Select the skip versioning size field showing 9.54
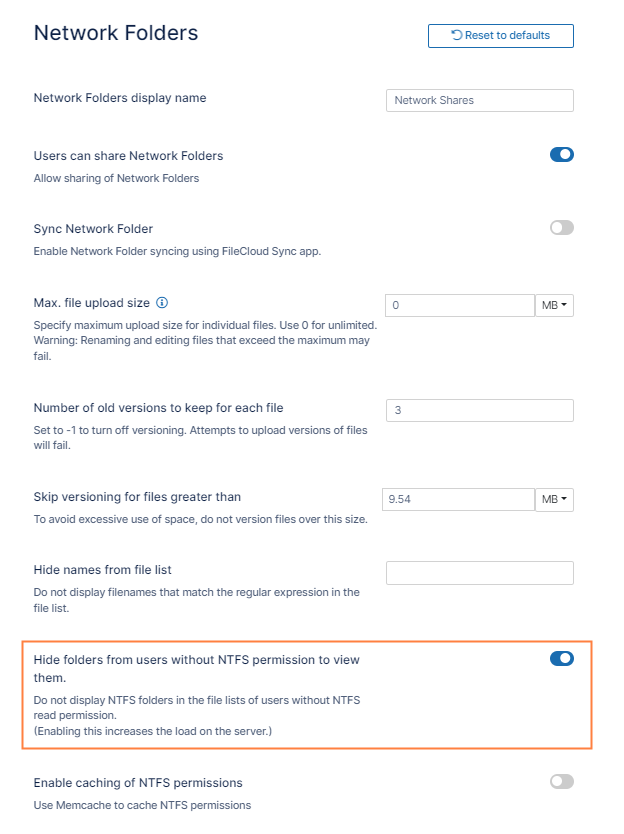 pos(460,499)
